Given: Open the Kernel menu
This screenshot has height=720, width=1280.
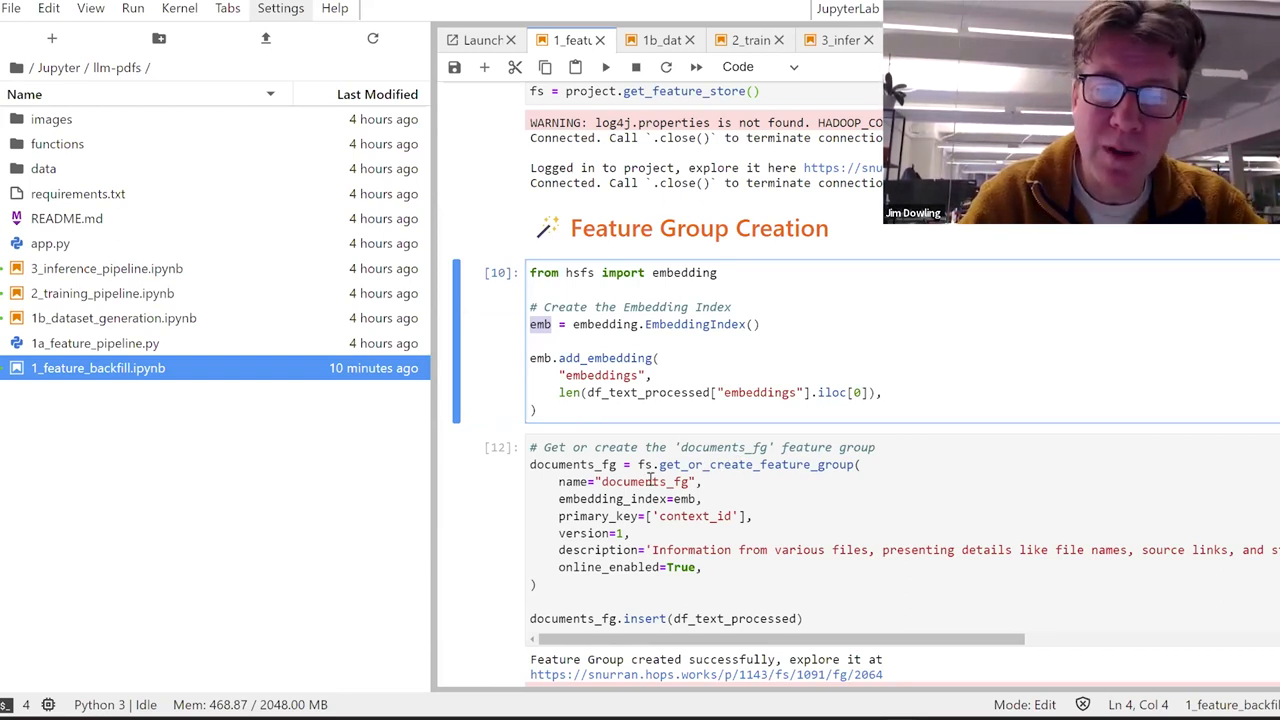Looking at the screenshot, I should pos(179,8).
